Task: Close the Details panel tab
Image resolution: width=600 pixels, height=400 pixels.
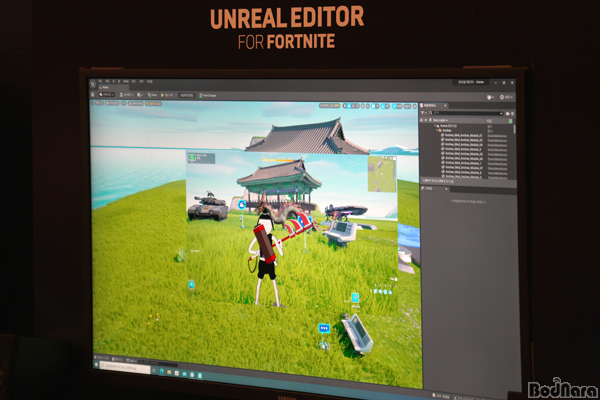Action: 446,189
